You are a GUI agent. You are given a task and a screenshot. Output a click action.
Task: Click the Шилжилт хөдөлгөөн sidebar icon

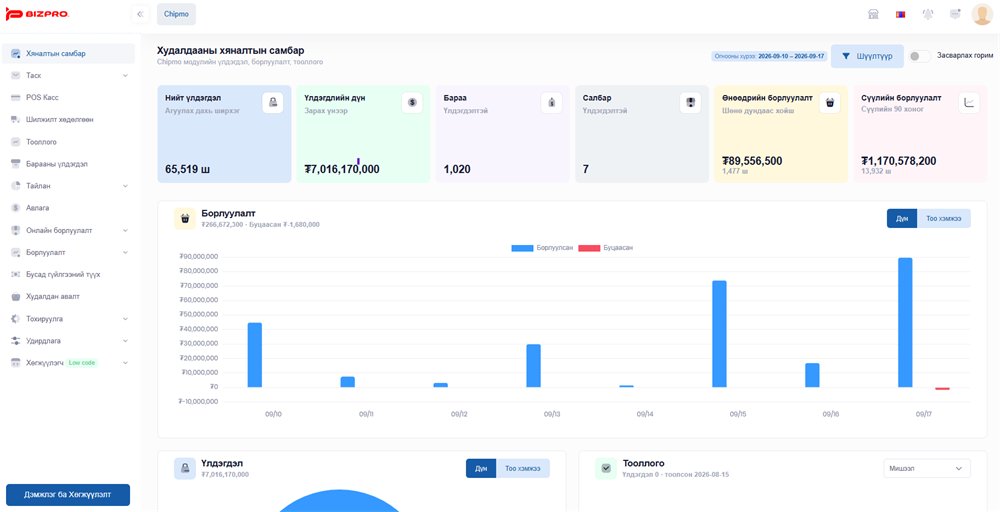[x=15, y=119]
